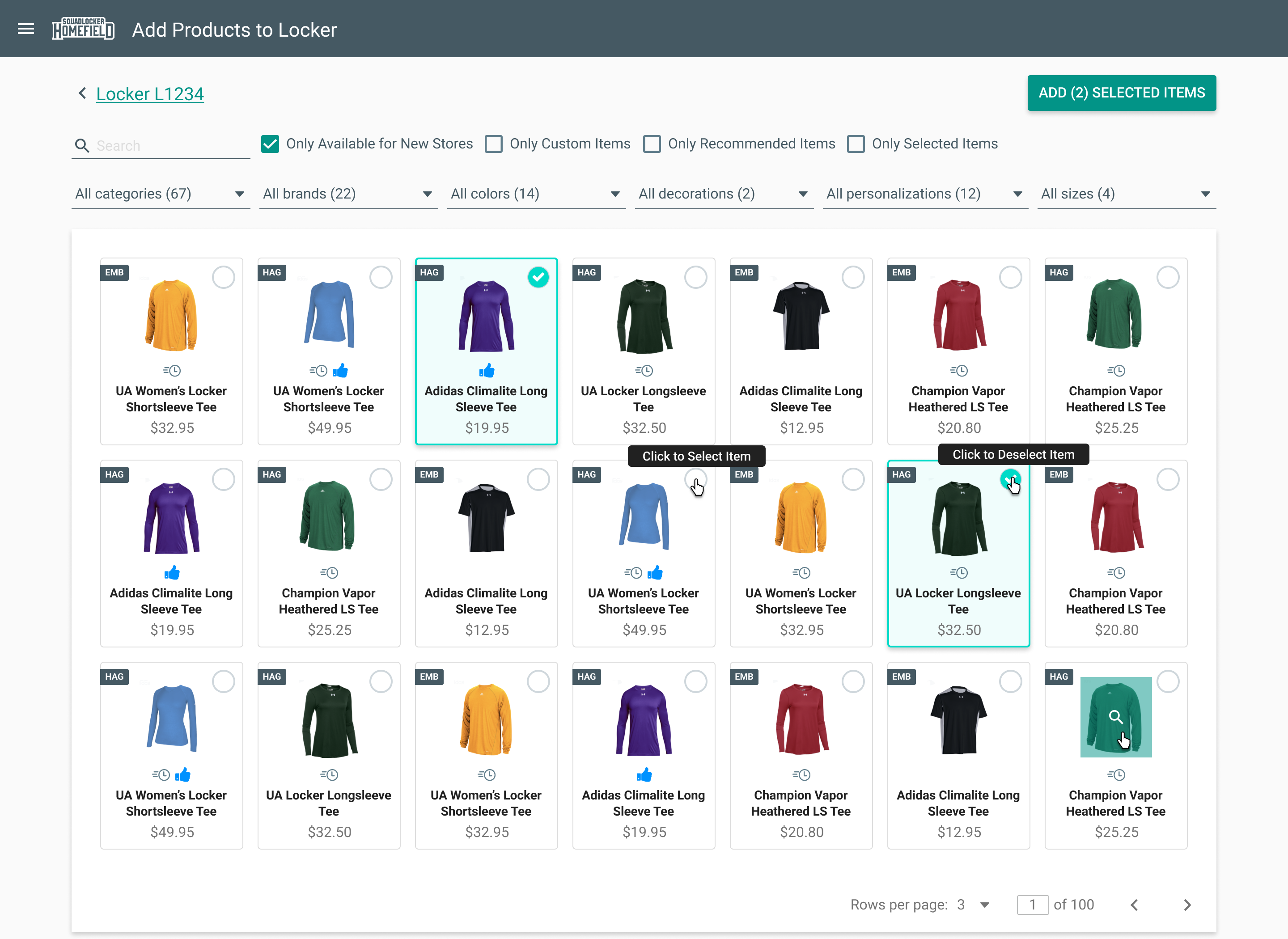Image resolution: width=1288 pixels, height=939 pixels.
Task: Open the Locker L1234 link
Action: [x=150, y=94]
